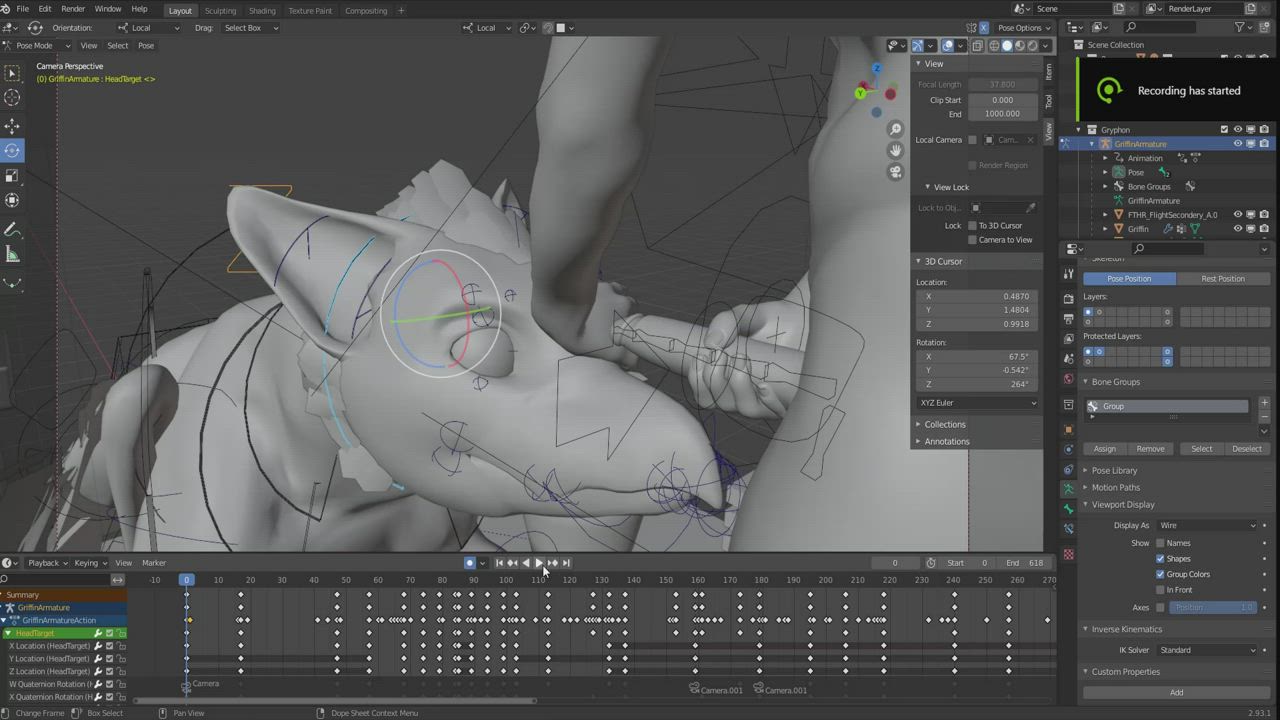Click the zoom magnifier viewport icon
The width and height of the screenshot is (1280, 720).
[895, 129]
